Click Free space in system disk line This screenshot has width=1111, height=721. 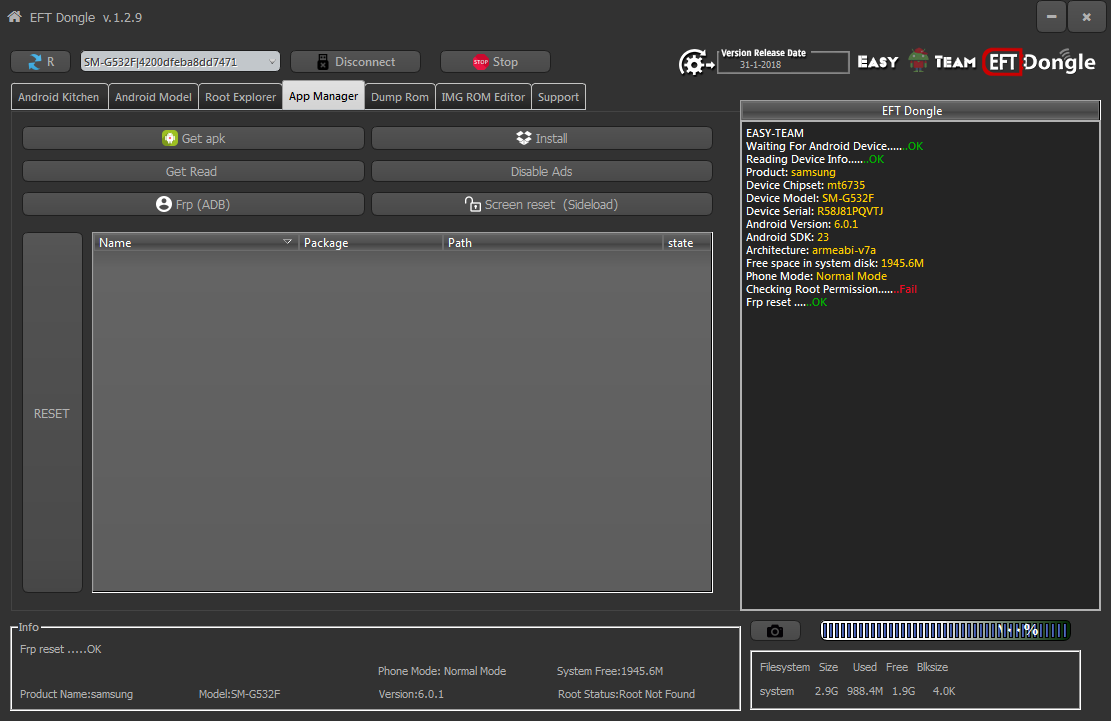(835, 263)
